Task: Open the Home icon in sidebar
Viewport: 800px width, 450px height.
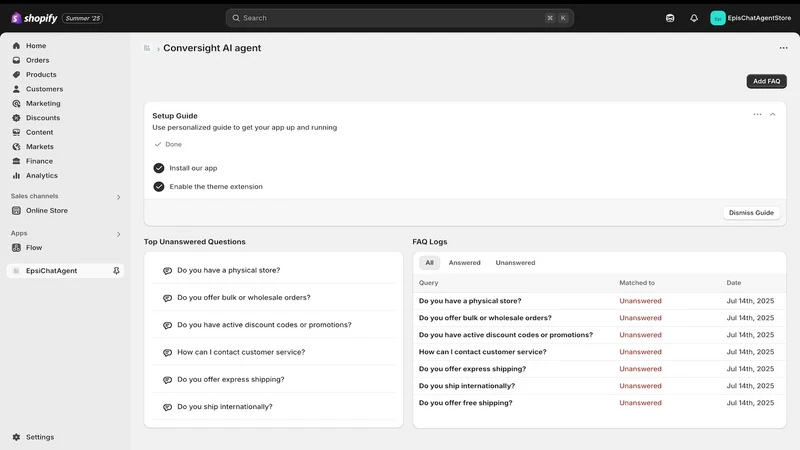Action: [16, 45]
